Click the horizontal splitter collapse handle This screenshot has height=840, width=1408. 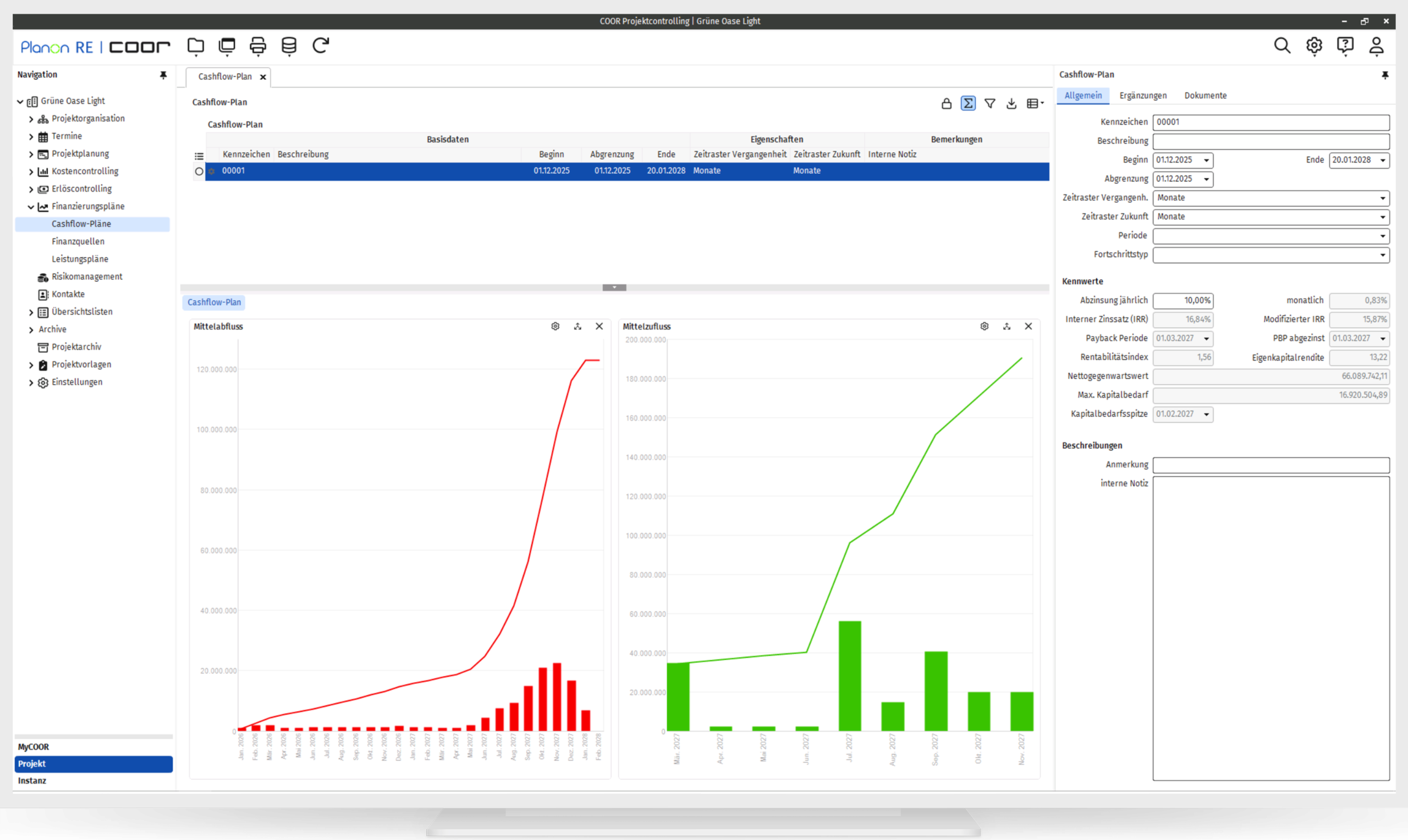click(614, 288)
